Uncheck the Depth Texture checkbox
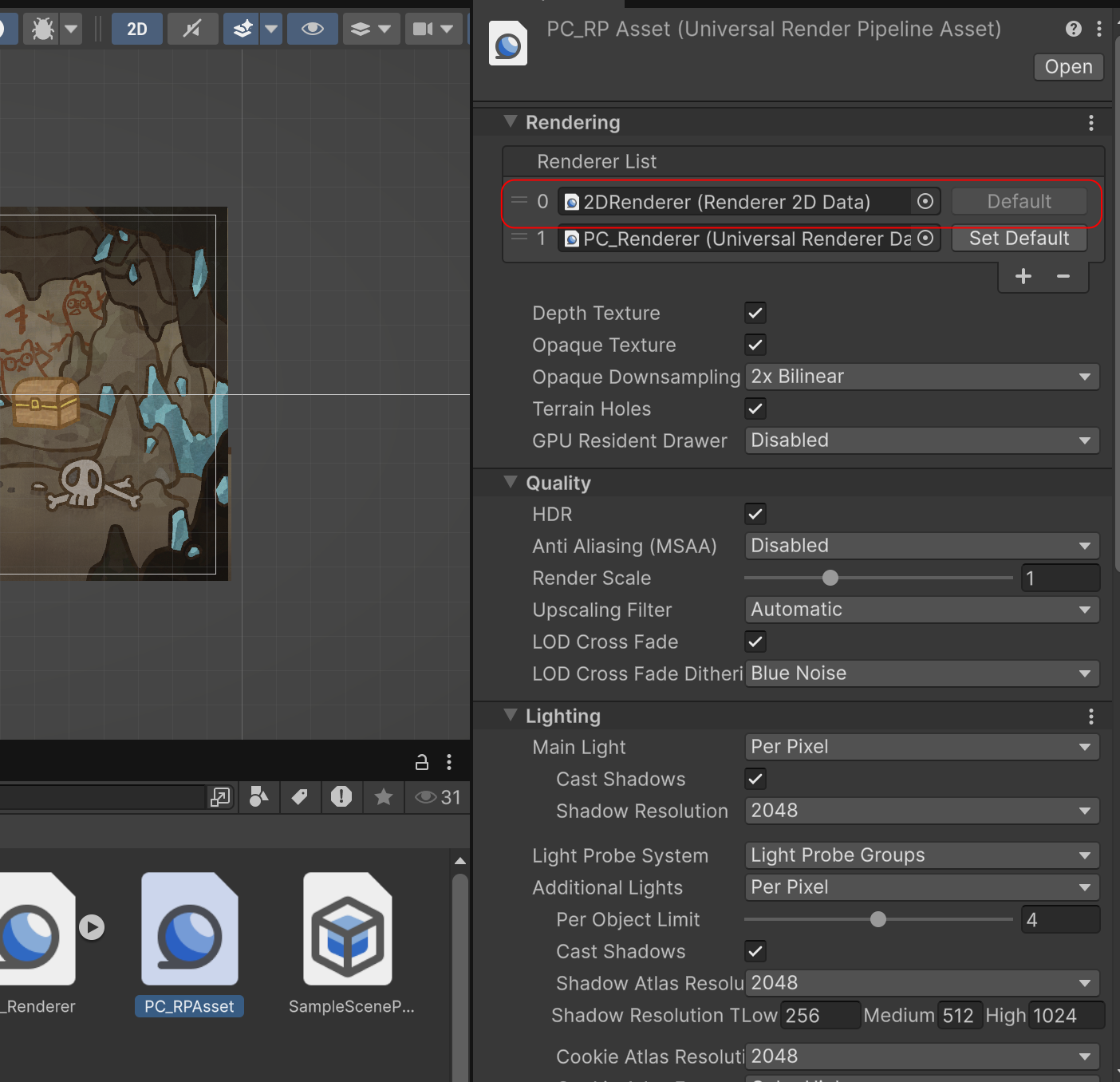 (x=755, y=313)
